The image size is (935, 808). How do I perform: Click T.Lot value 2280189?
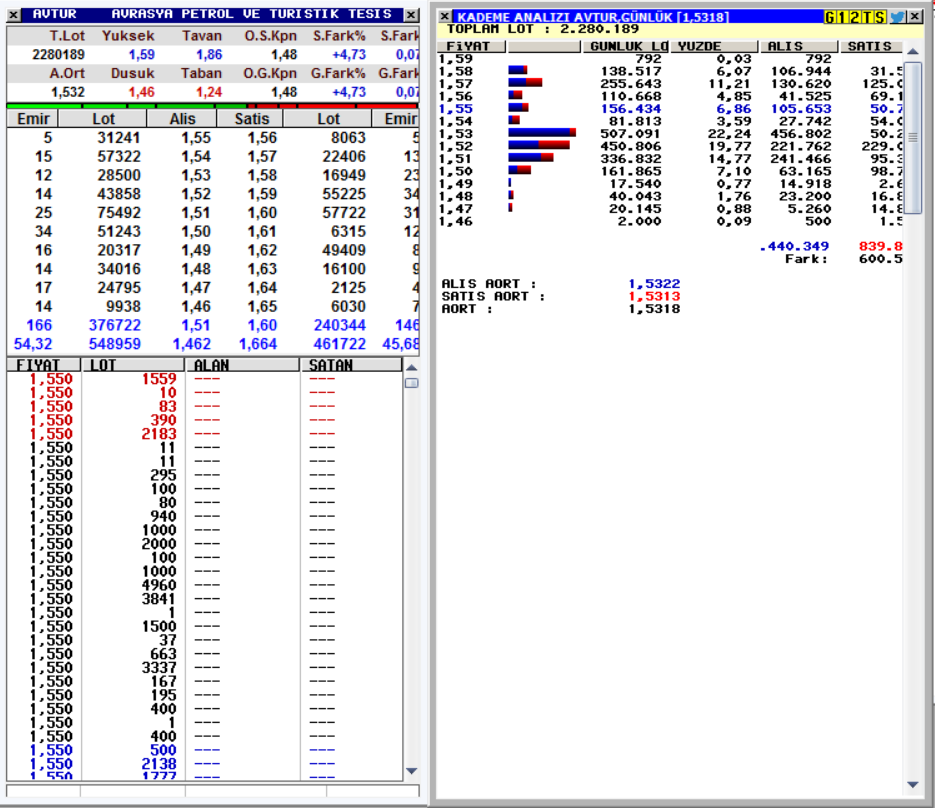[x=58, y=55]
